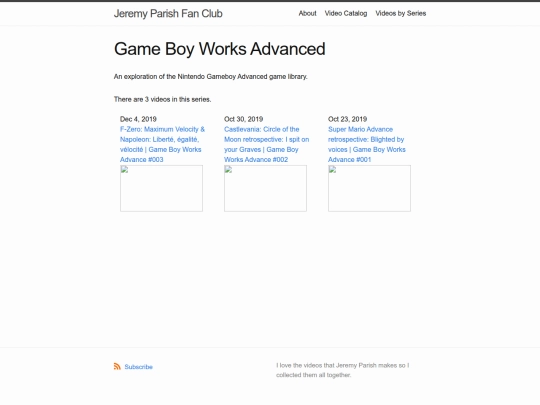This screenshot has width=540, height=405.
Task: Go to the Video Catalog page
Action: (346, 13)
